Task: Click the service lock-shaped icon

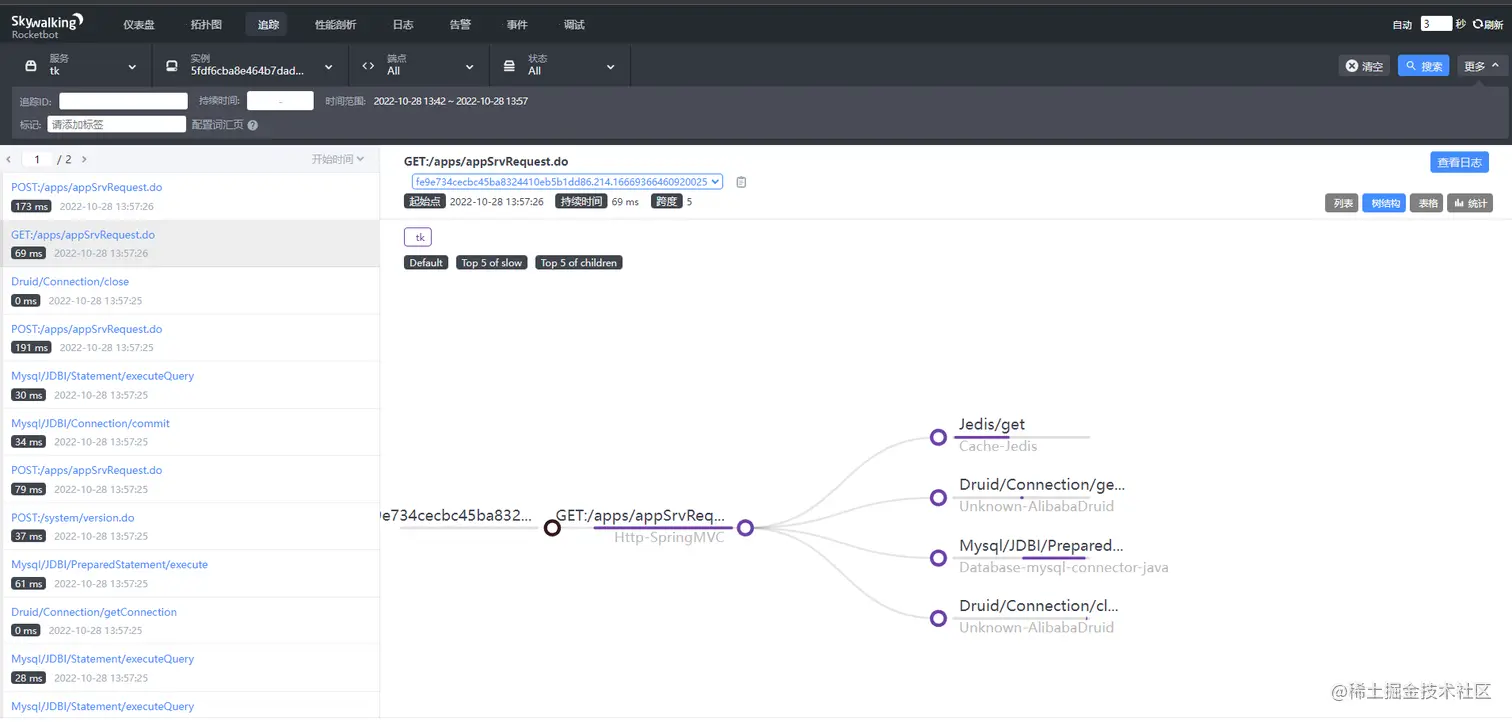Action: [x=30, y=67]
